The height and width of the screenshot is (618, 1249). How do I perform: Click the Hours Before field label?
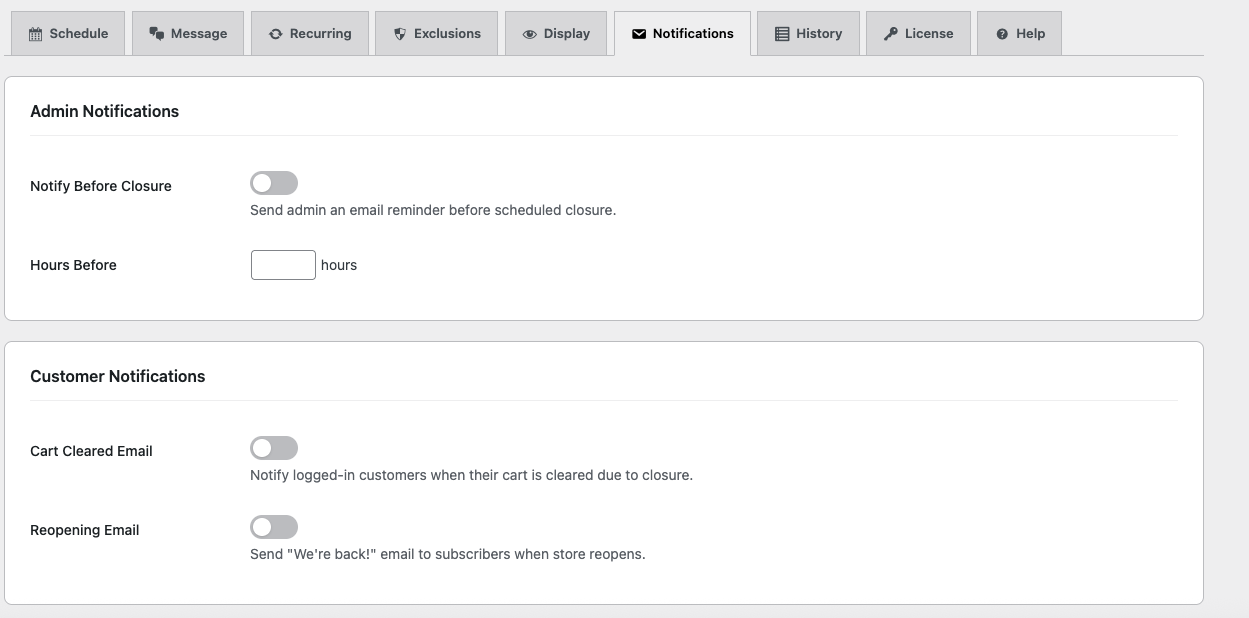point(73,265)
